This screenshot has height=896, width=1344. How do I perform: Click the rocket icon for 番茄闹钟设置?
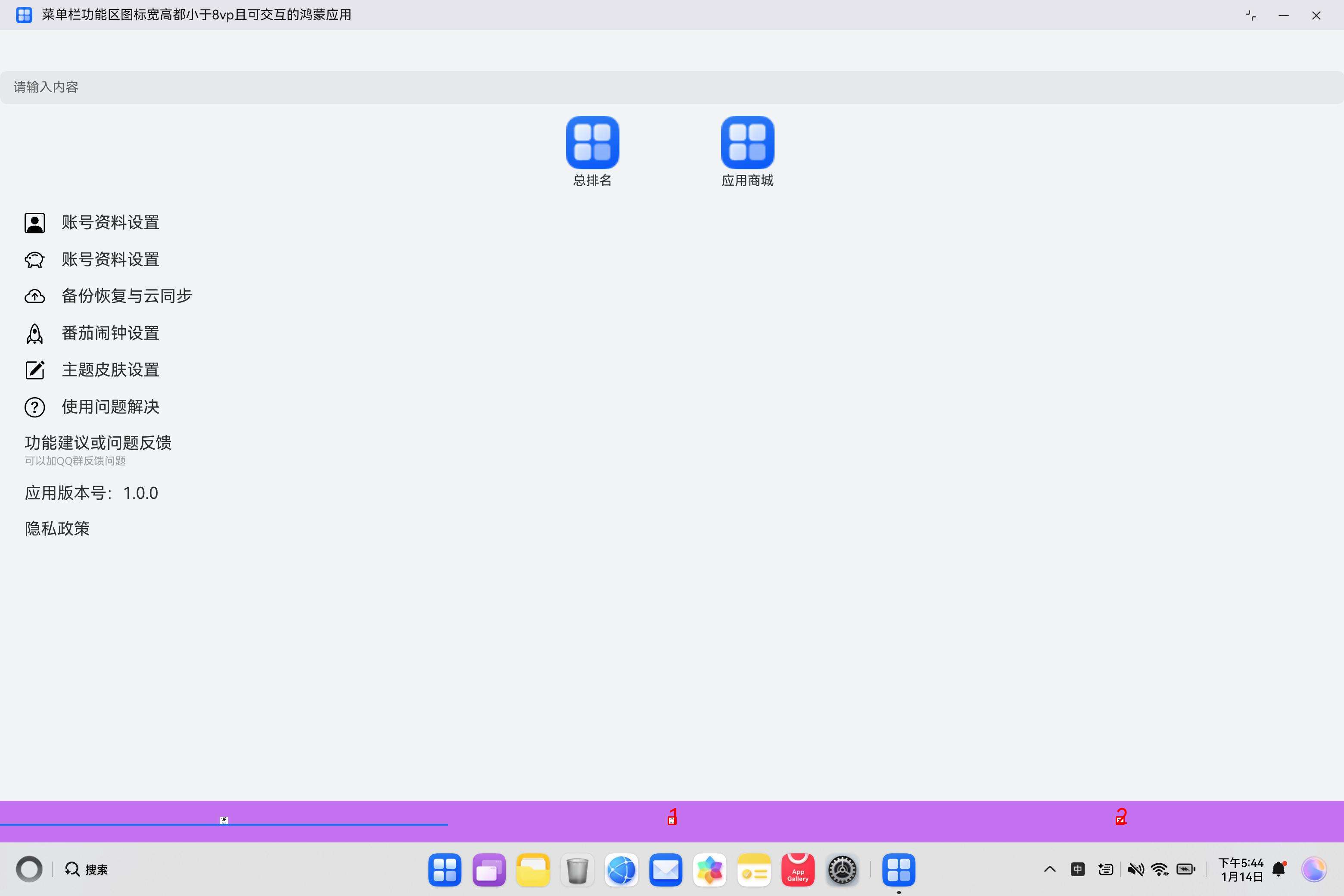[34, 334]
